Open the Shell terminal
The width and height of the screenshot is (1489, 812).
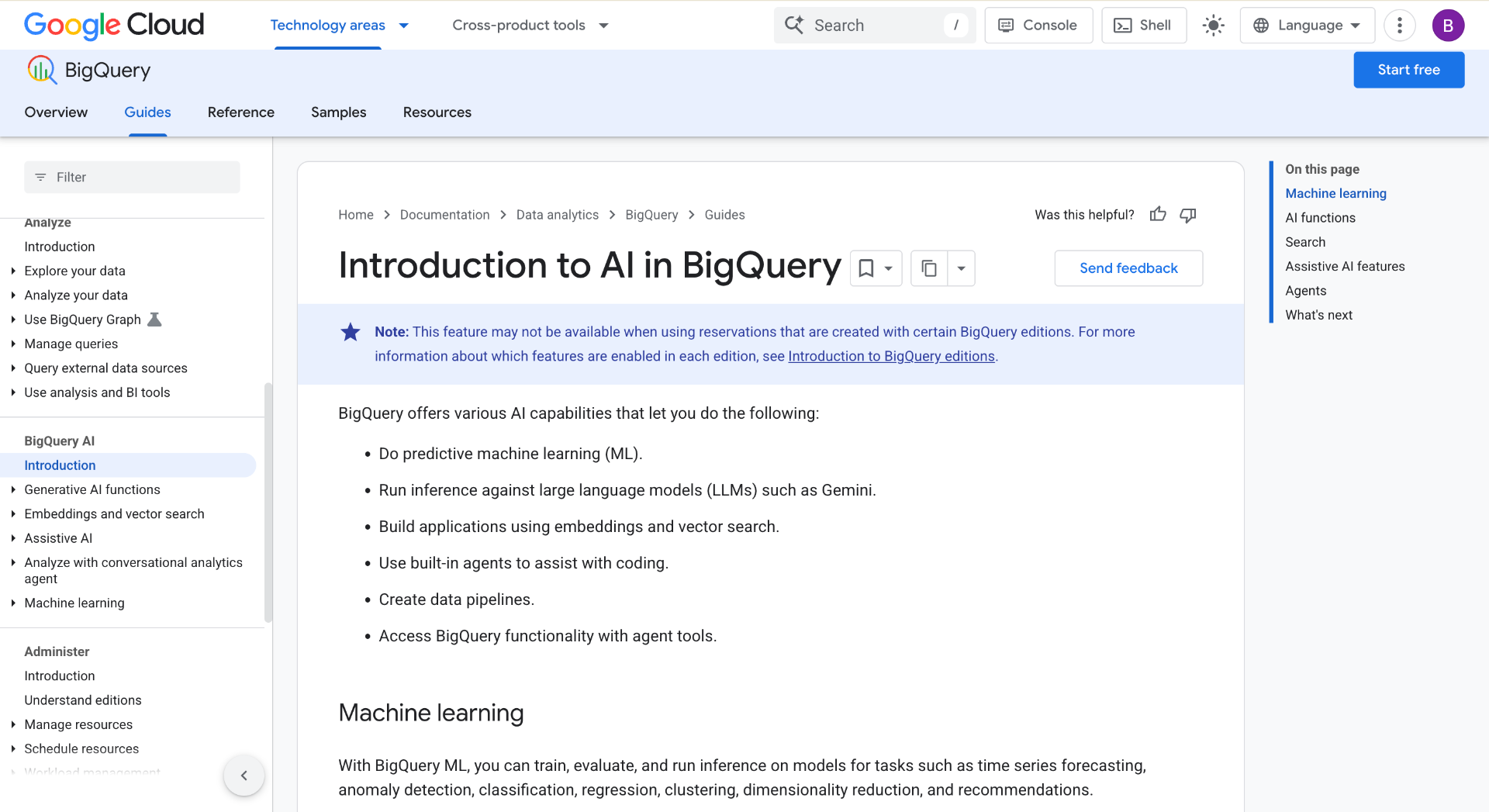tap(1144, 26)
